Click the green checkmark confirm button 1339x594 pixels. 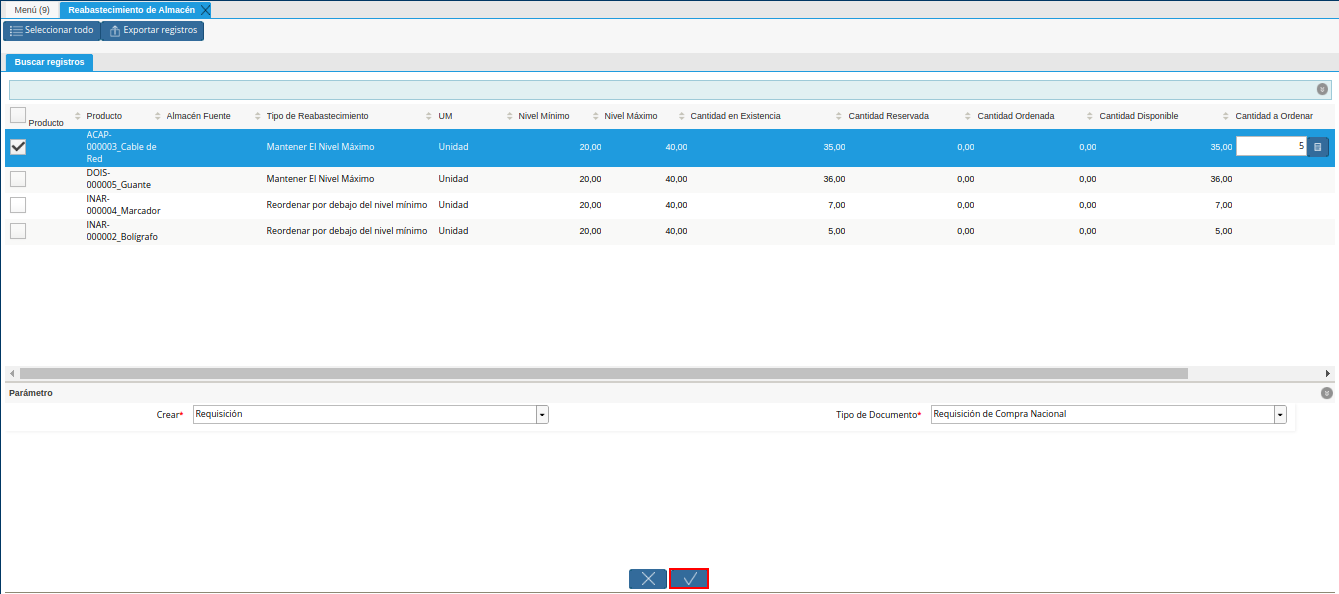tap(689, 579)
